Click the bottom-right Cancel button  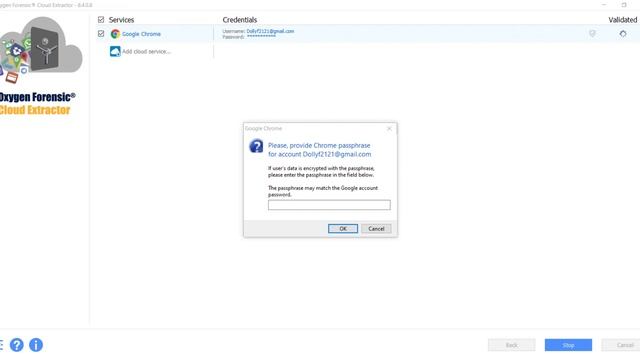[621, 345]
